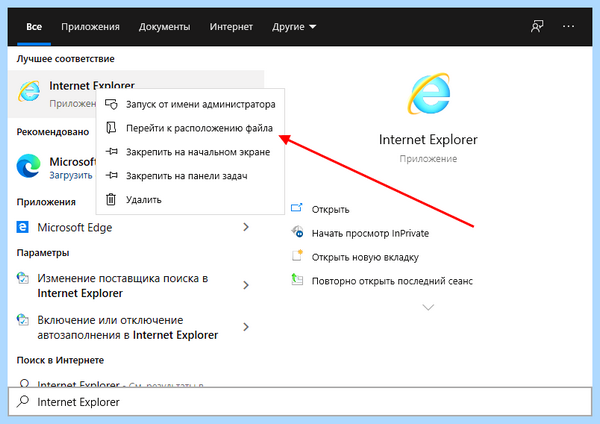This screenshot has width=600, height=424.
Task: Click the Internet Explorer title in details pane
Action: click(428, 139)
